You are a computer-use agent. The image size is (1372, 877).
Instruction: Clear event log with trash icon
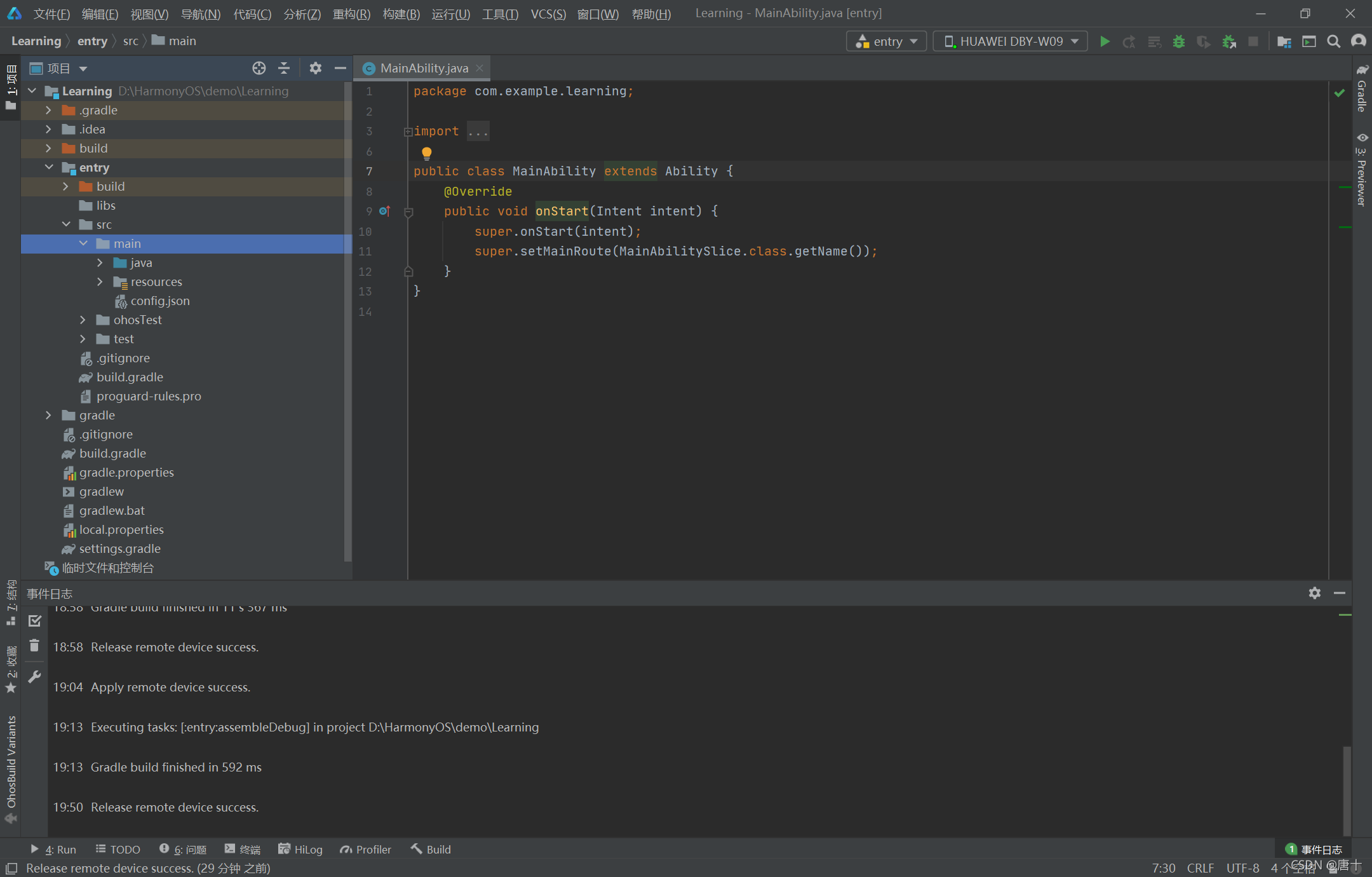pyautogui.click(x=34, y=646)
